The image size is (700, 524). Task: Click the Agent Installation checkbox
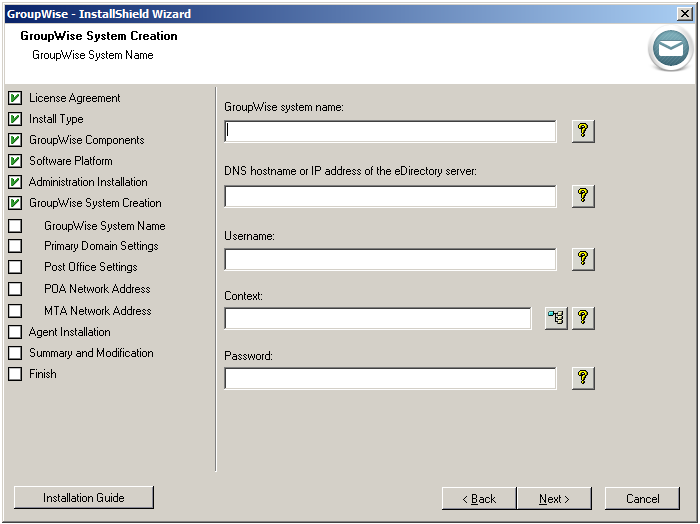[x=15, y=332]
